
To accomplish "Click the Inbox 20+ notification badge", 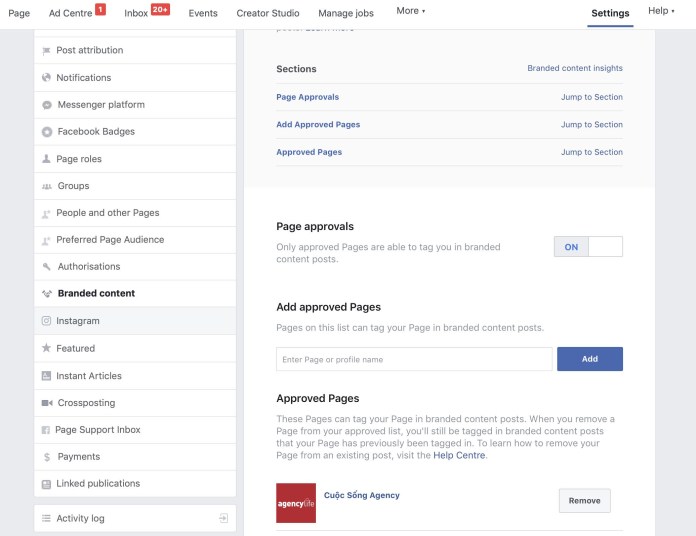I will click(x=160, y=9).
